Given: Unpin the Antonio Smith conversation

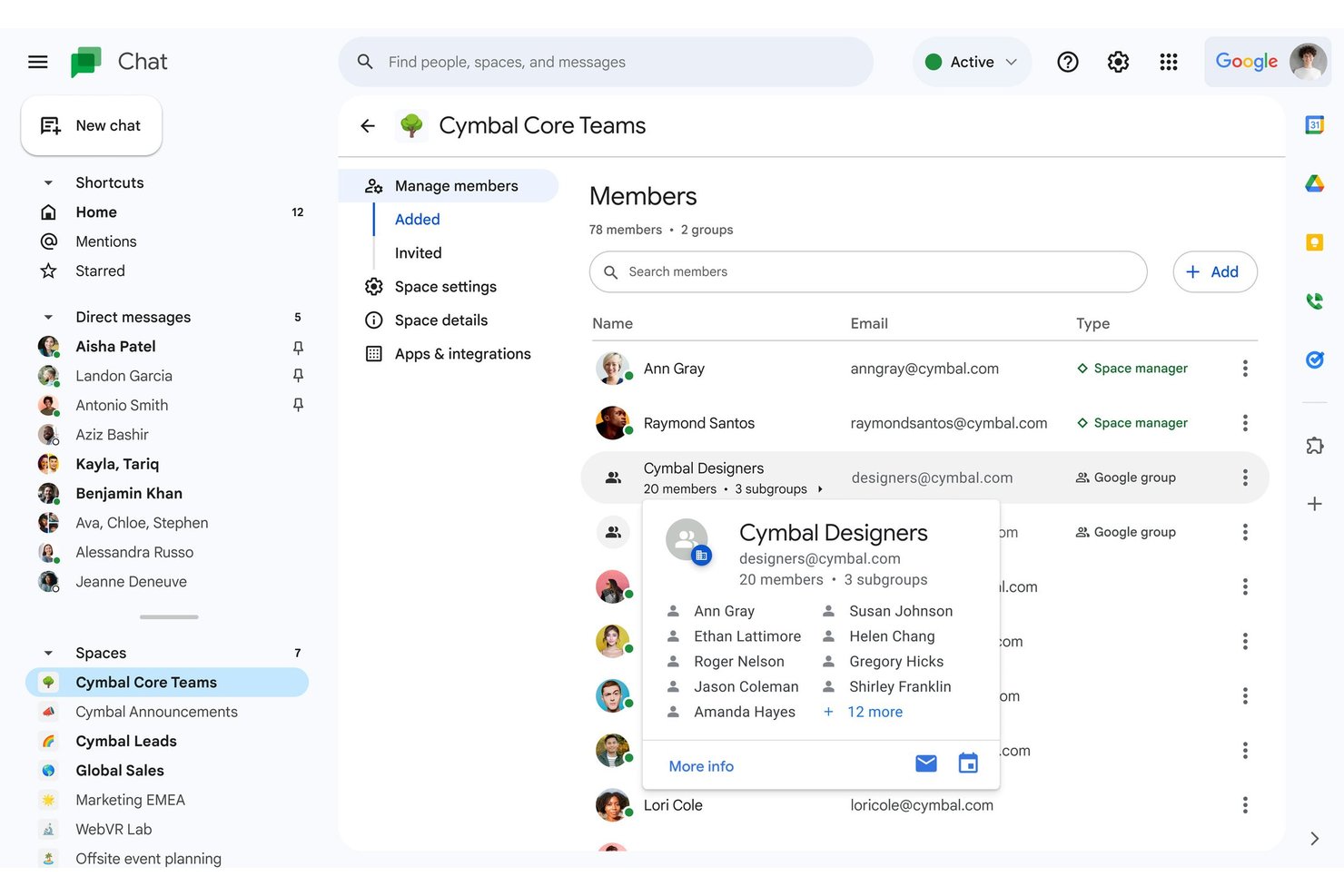Looking at the screenshot, I should tap(298, 405).
